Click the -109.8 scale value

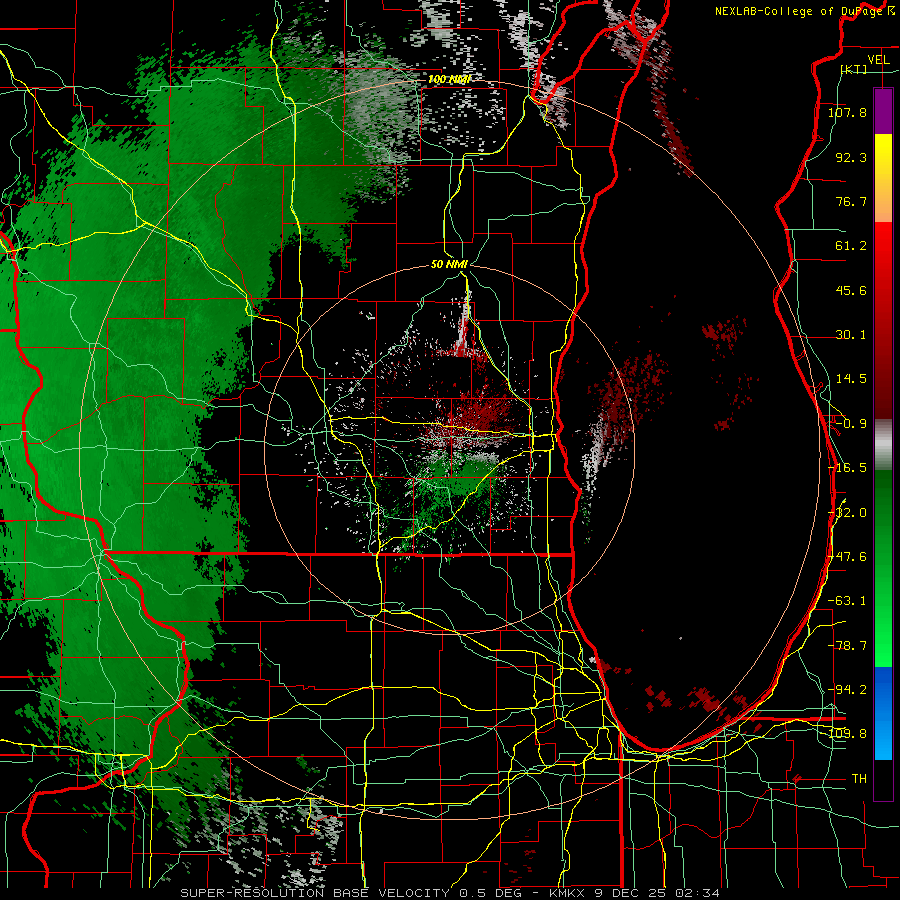[847, 734]
